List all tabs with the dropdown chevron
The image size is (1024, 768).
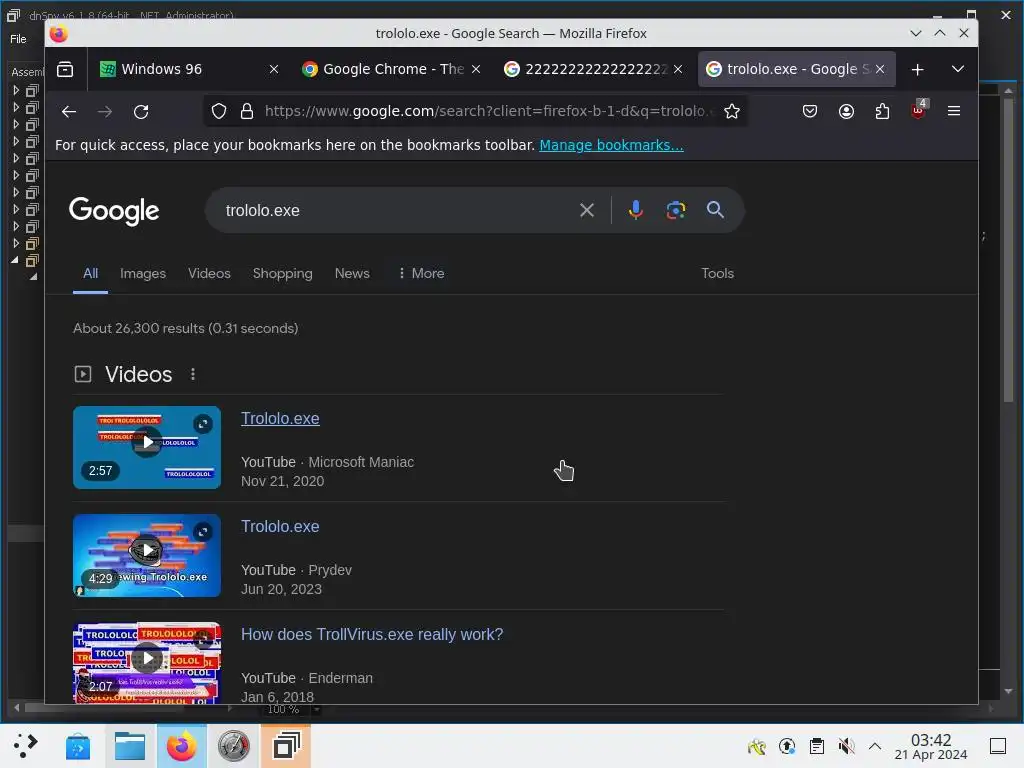tap(958, 69)
